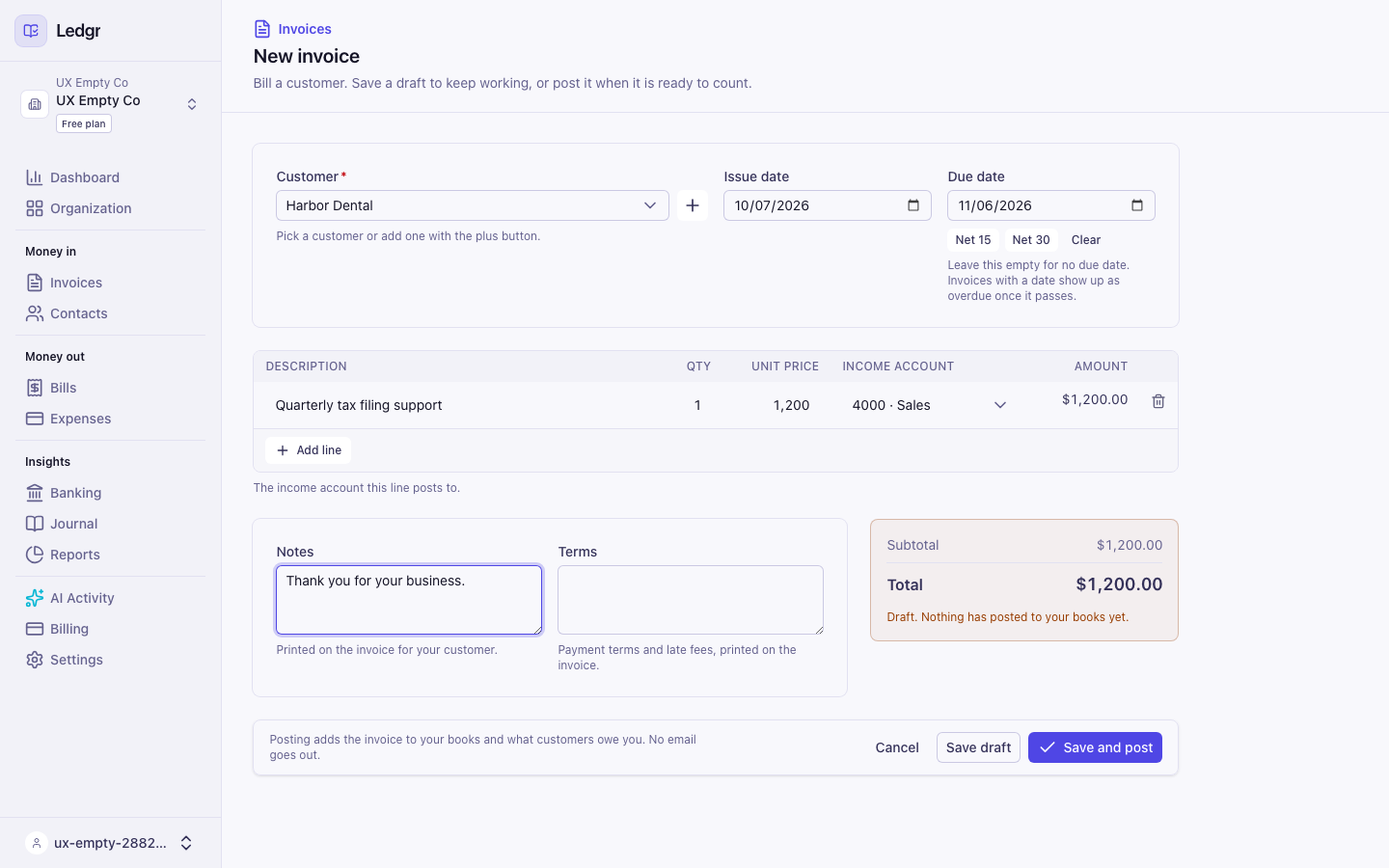
Task: Open the income account dropdown 4000 · Sales
Action: (x=929, y=405)
